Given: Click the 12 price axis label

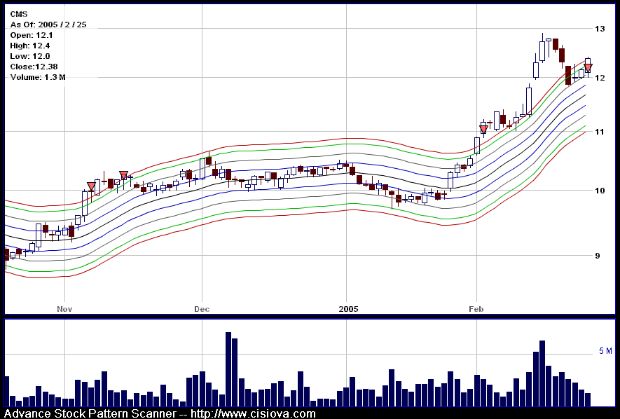Looking at the screenshot, I should point(600,77).
